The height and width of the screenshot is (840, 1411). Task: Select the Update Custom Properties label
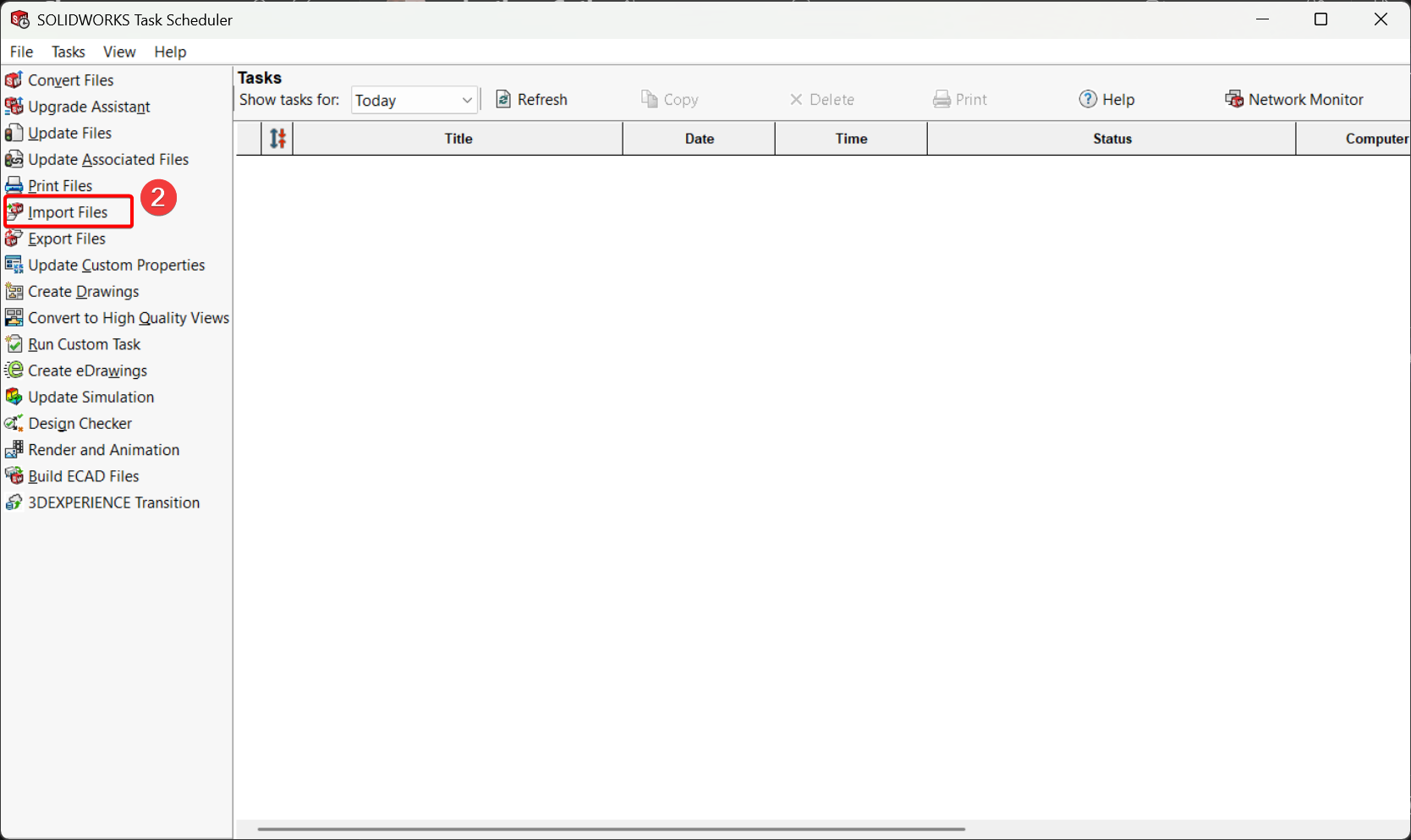click(117, 265)
